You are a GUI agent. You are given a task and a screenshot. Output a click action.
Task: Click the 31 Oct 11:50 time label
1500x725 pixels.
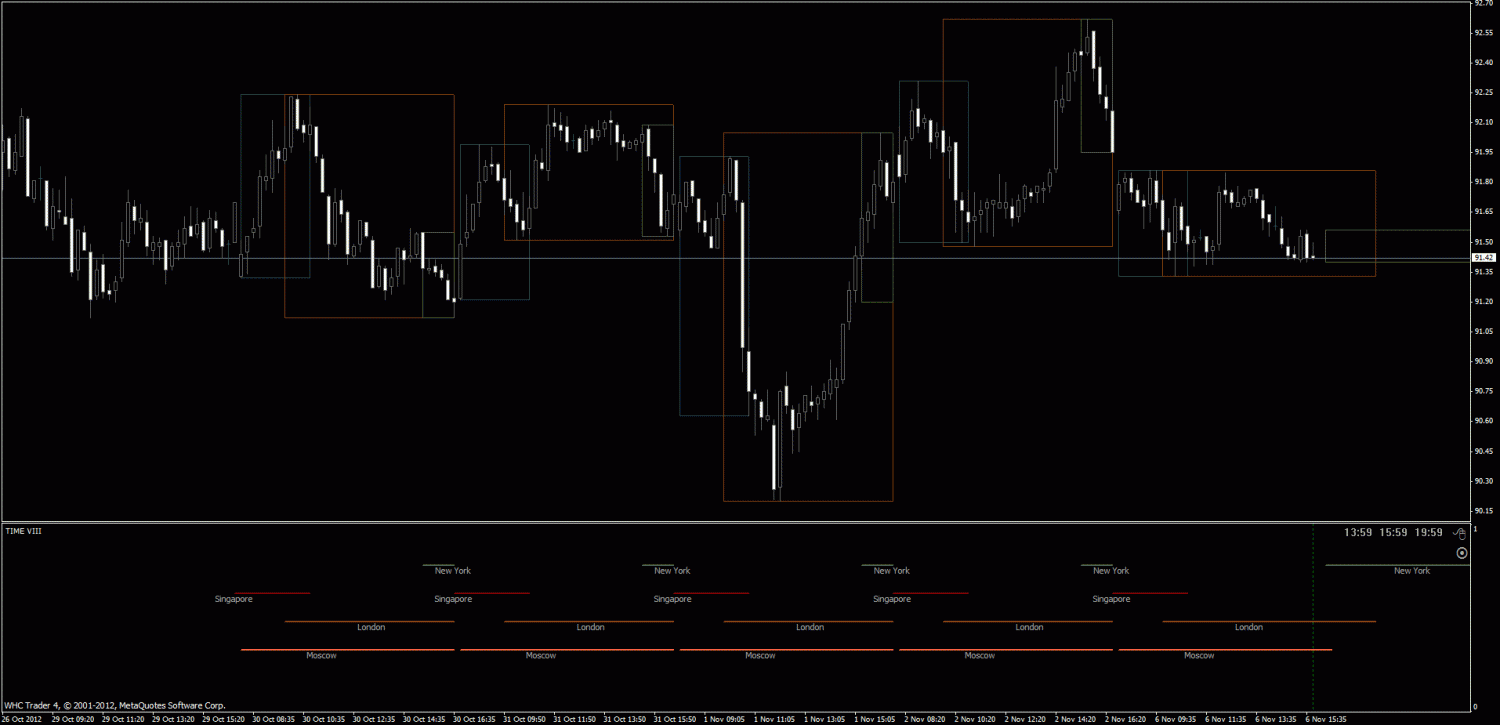[574, 719]
